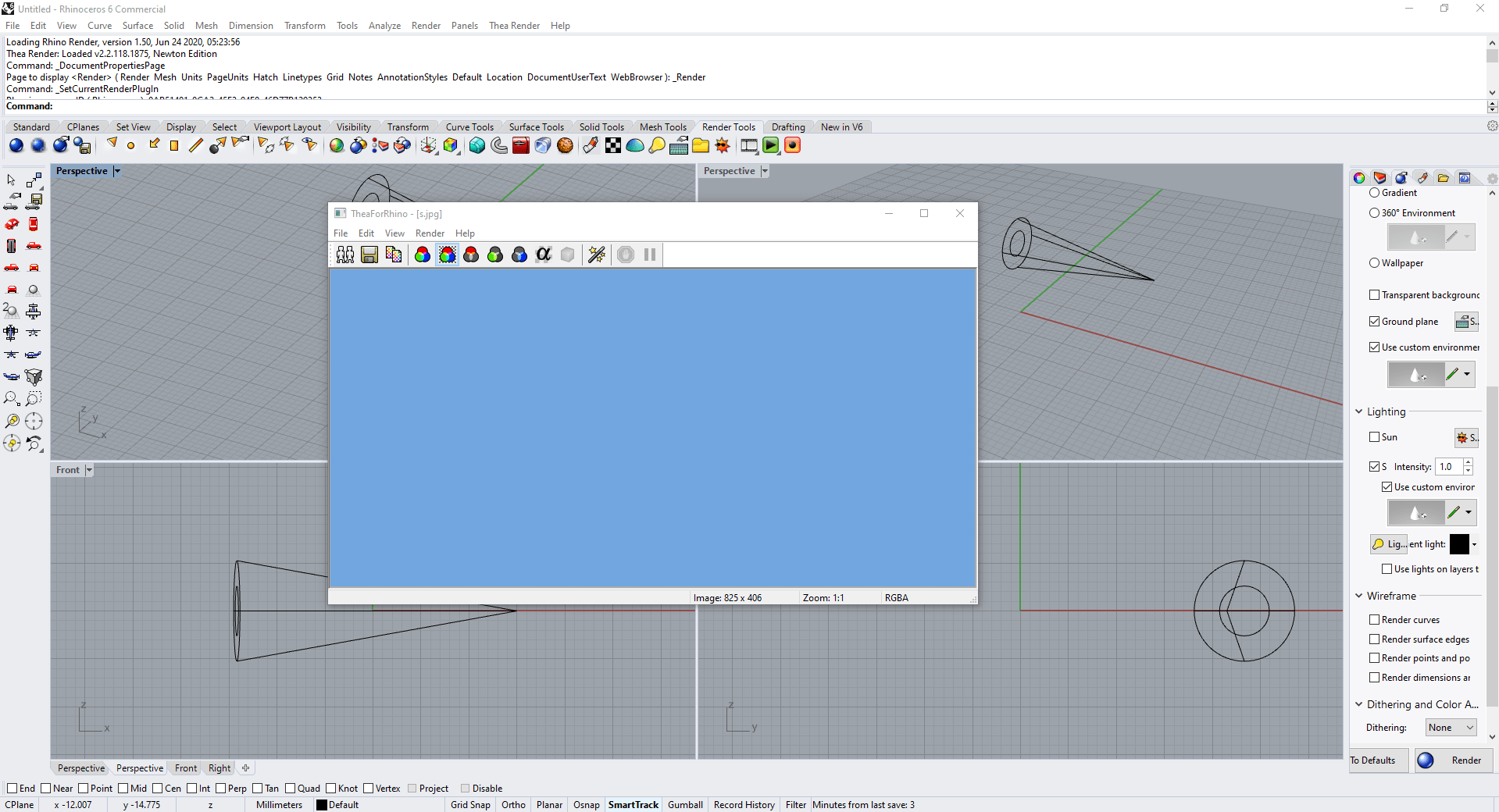Click the Save icon in TheaForRhino toolbar
The width and height of the screenshot is (1499, 812).
tap(369, 255)
